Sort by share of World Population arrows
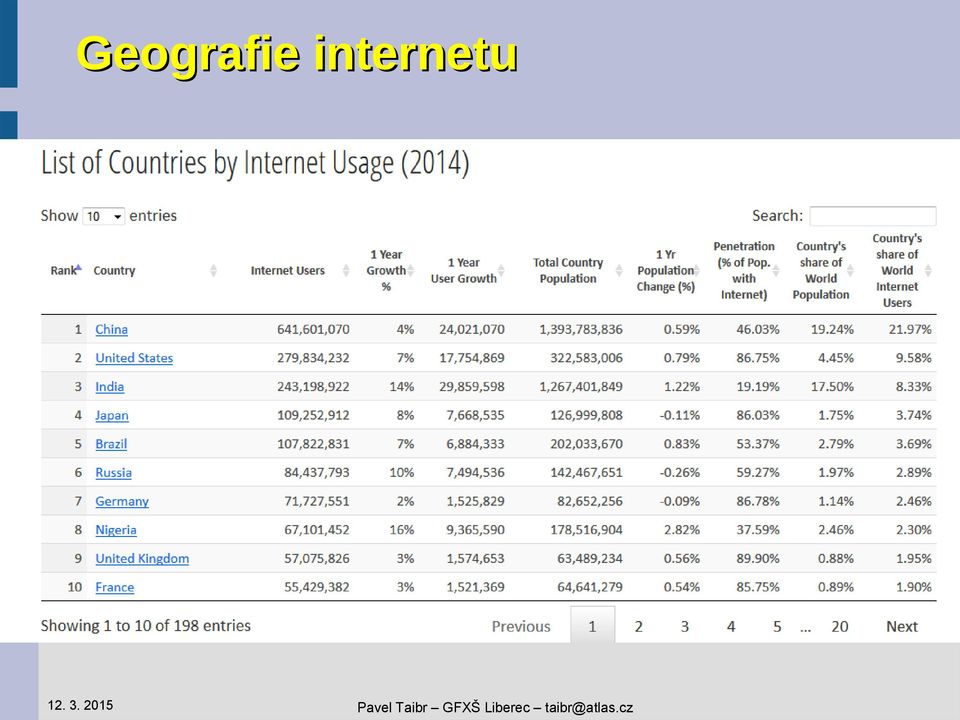 click(850, 270)
